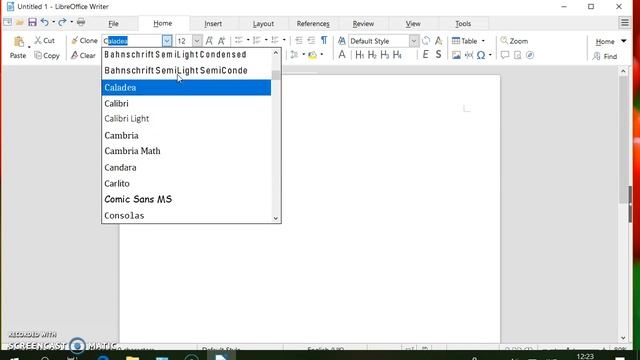
Task: Click the Copy button
Action: click(47, 55)
